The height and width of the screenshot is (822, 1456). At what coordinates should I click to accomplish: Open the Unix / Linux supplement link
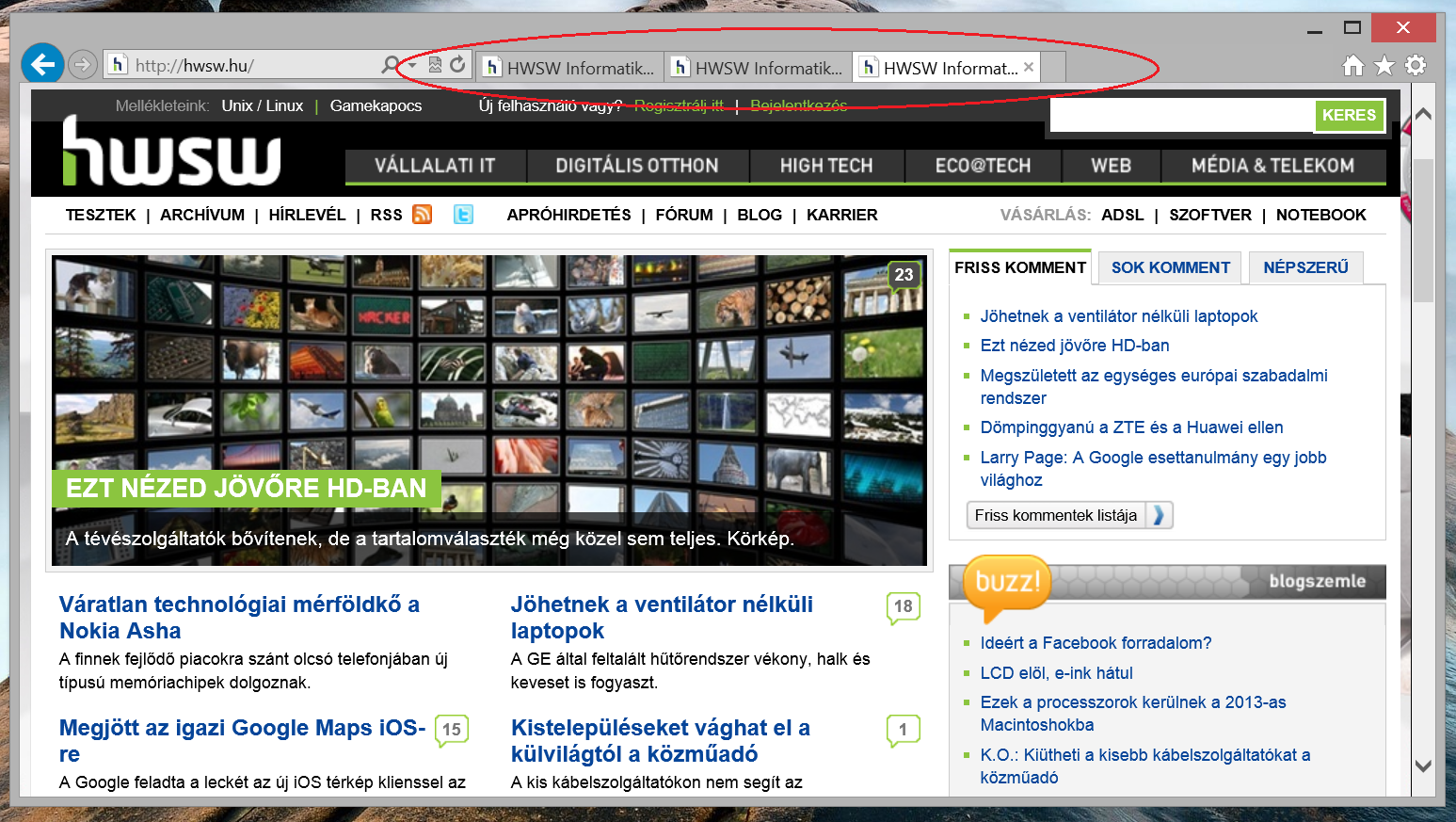263,105
